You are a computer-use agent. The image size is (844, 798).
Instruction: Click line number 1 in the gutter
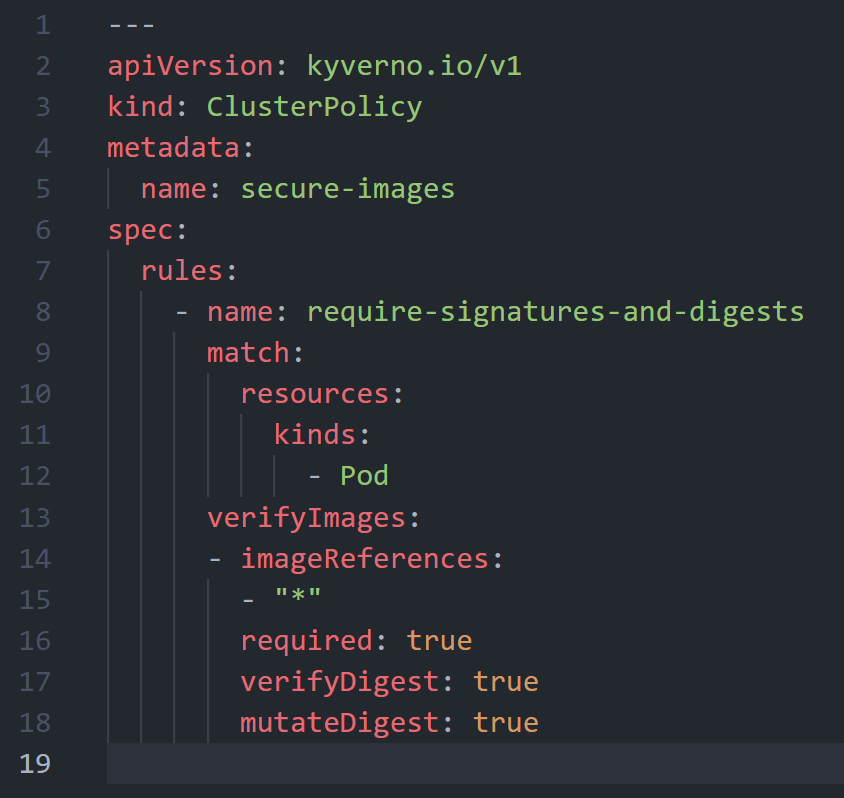click(x=43, y=25)
